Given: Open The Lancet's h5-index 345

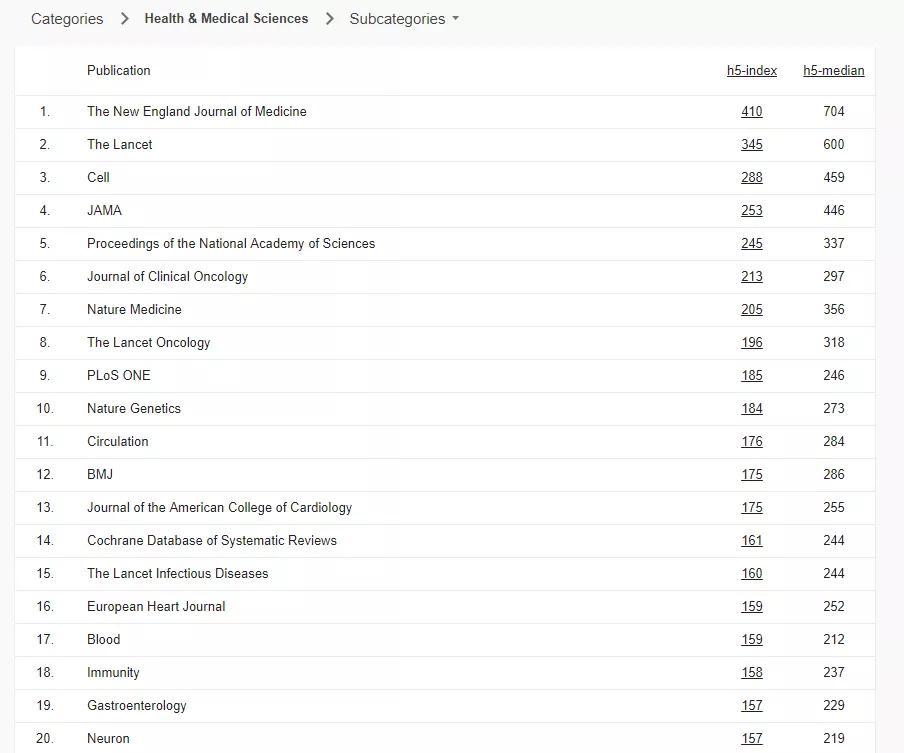Looking at the screenshot, I should click(752, 145).
